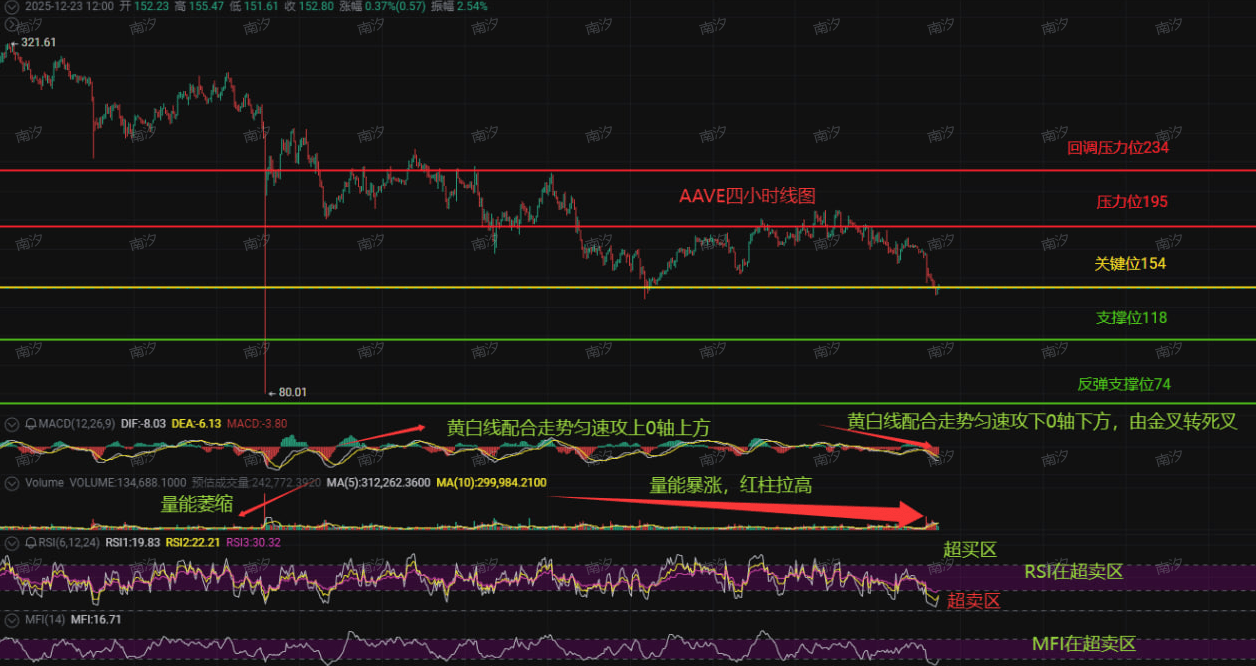The width and height of the screenshot is (1256, 666).
Task: Select the RSI1:19.83 value
Action: pyautogui.click(x=132, y=543)
